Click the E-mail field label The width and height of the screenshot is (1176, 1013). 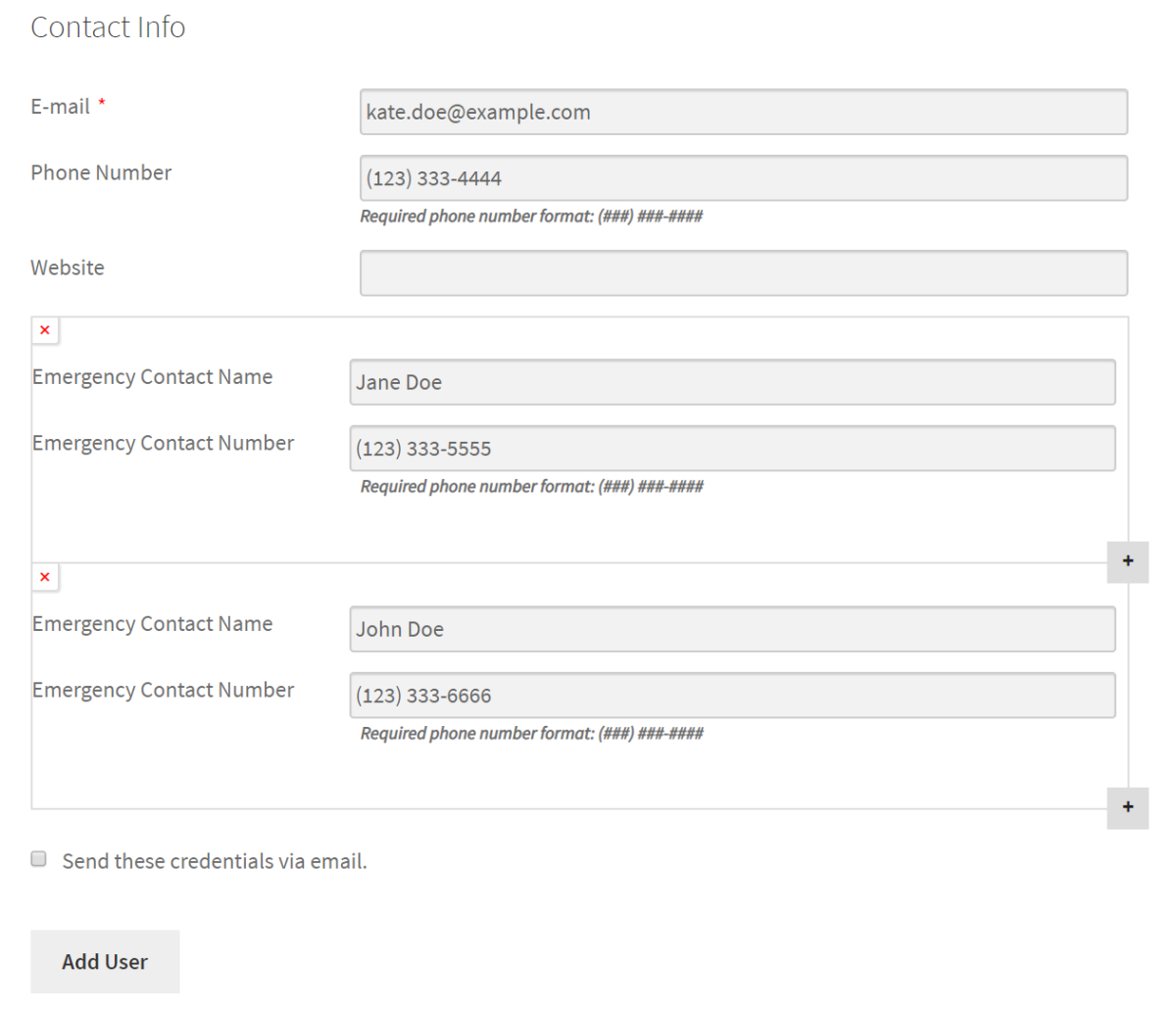point(60,107)
